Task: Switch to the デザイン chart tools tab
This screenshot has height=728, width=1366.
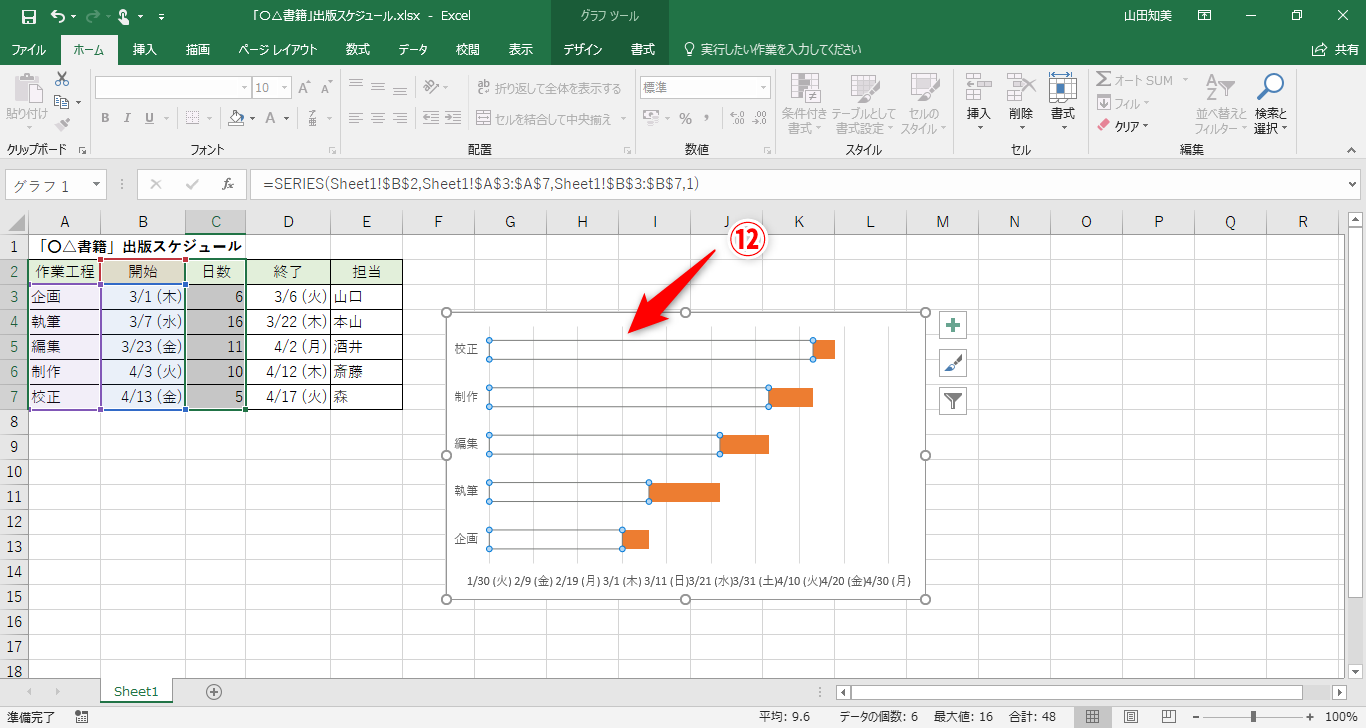Action: 582,49
